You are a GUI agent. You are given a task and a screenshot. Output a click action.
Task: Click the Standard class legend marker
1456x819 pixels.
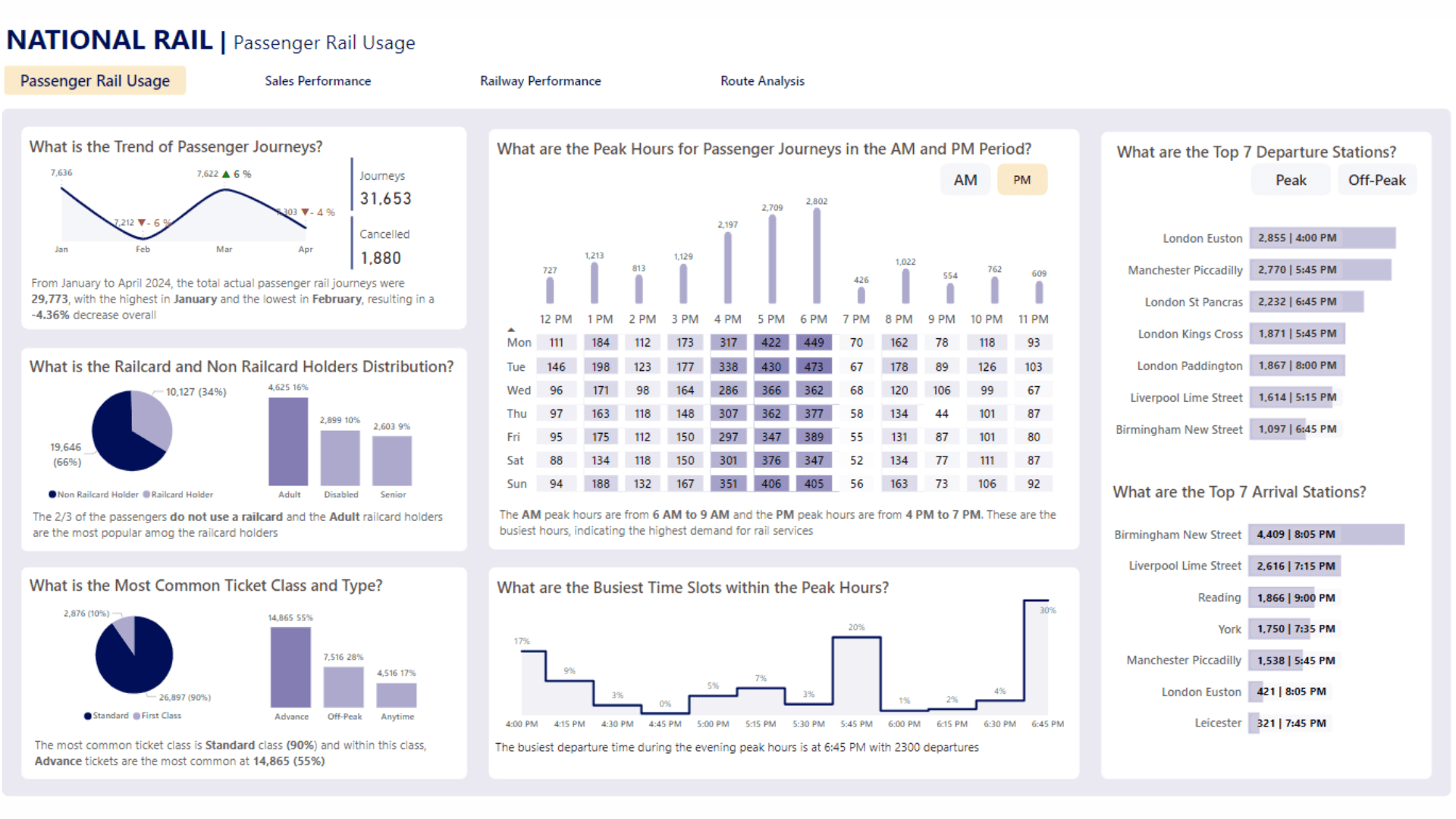point(88,716)
